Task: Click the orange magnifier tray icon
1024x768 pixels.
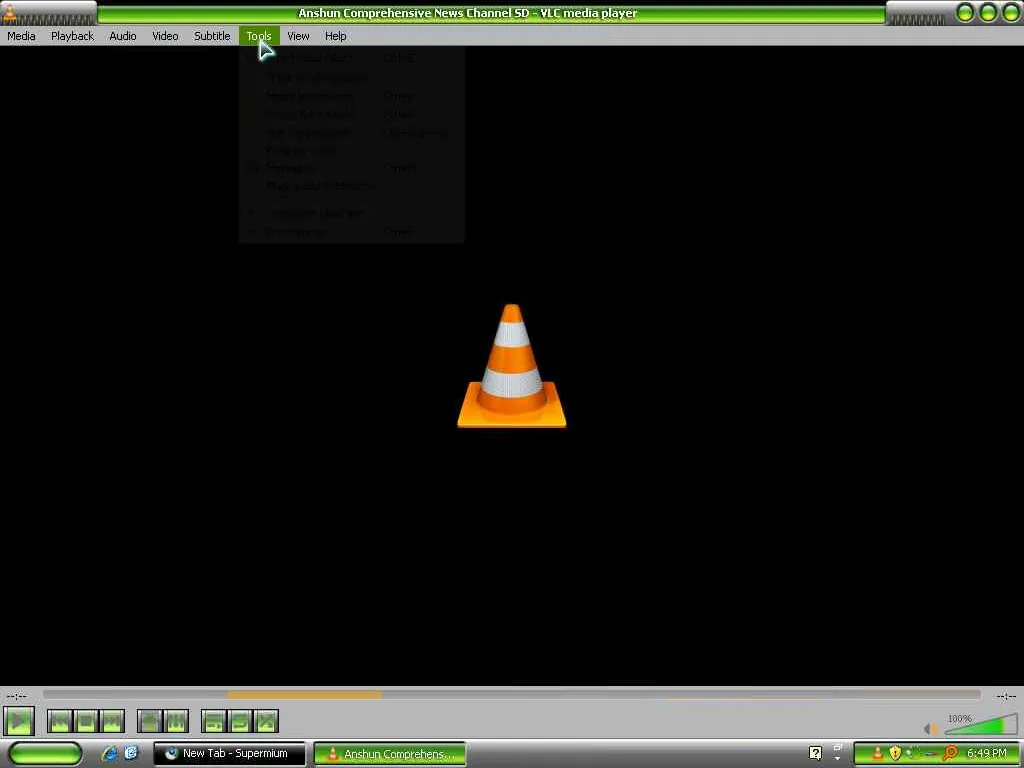Action: point(950,753)
